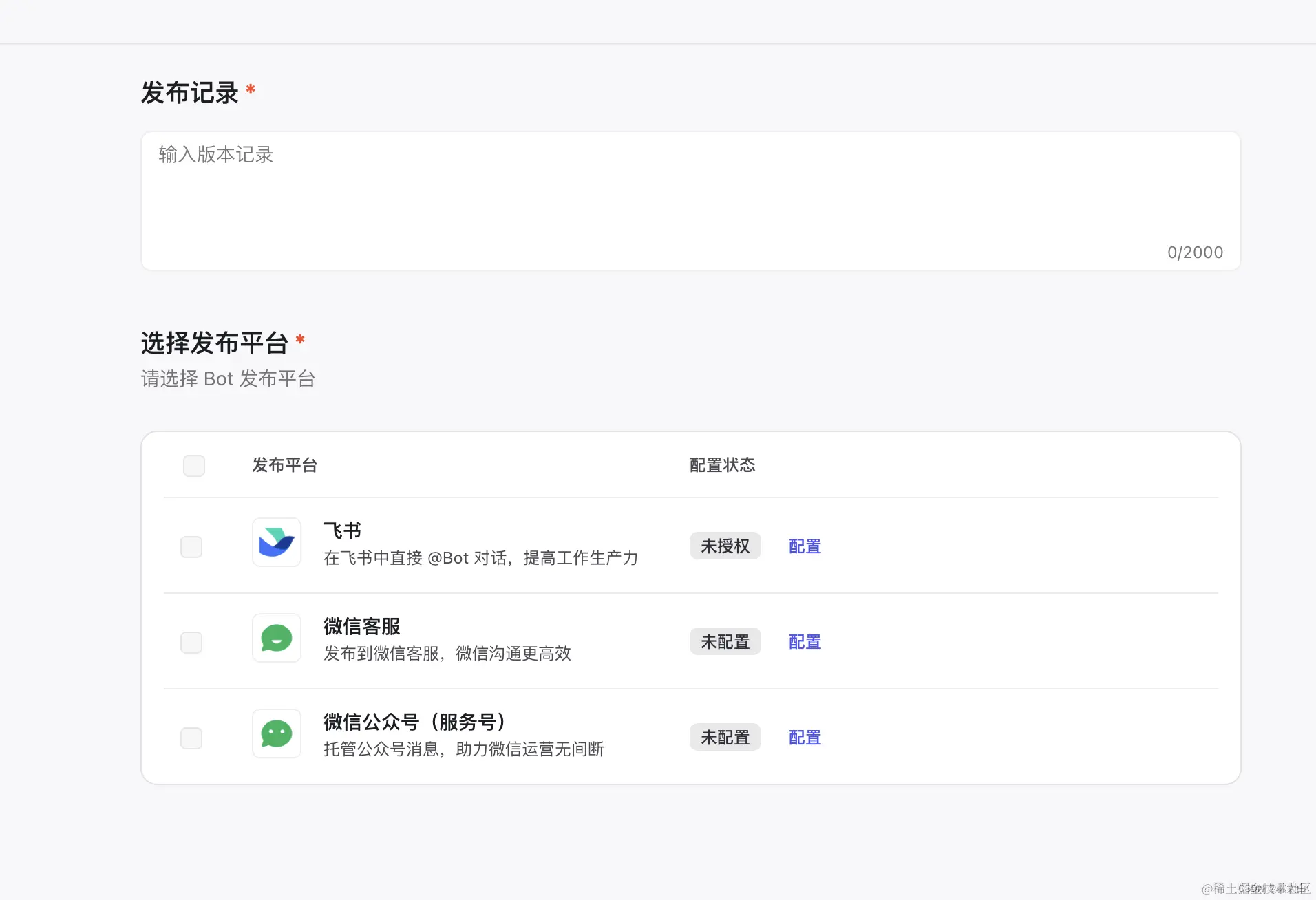
Task: Click the 未配置 badge for 微信客服
Action: click(x=725, y=641)
